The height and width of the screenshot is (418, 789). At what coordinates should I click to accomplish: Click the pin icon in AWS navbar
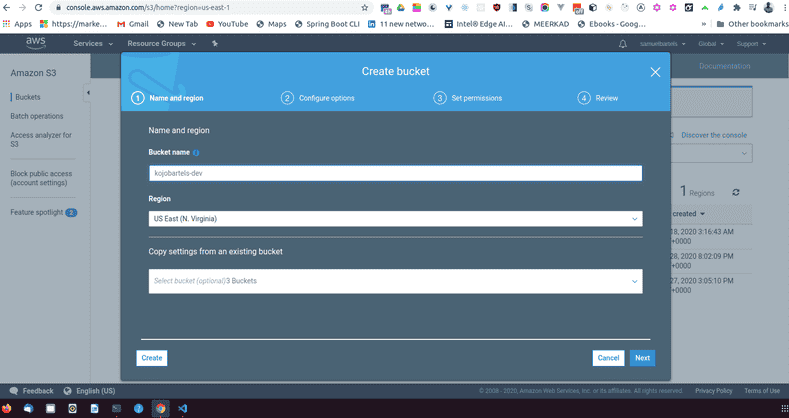215,44
